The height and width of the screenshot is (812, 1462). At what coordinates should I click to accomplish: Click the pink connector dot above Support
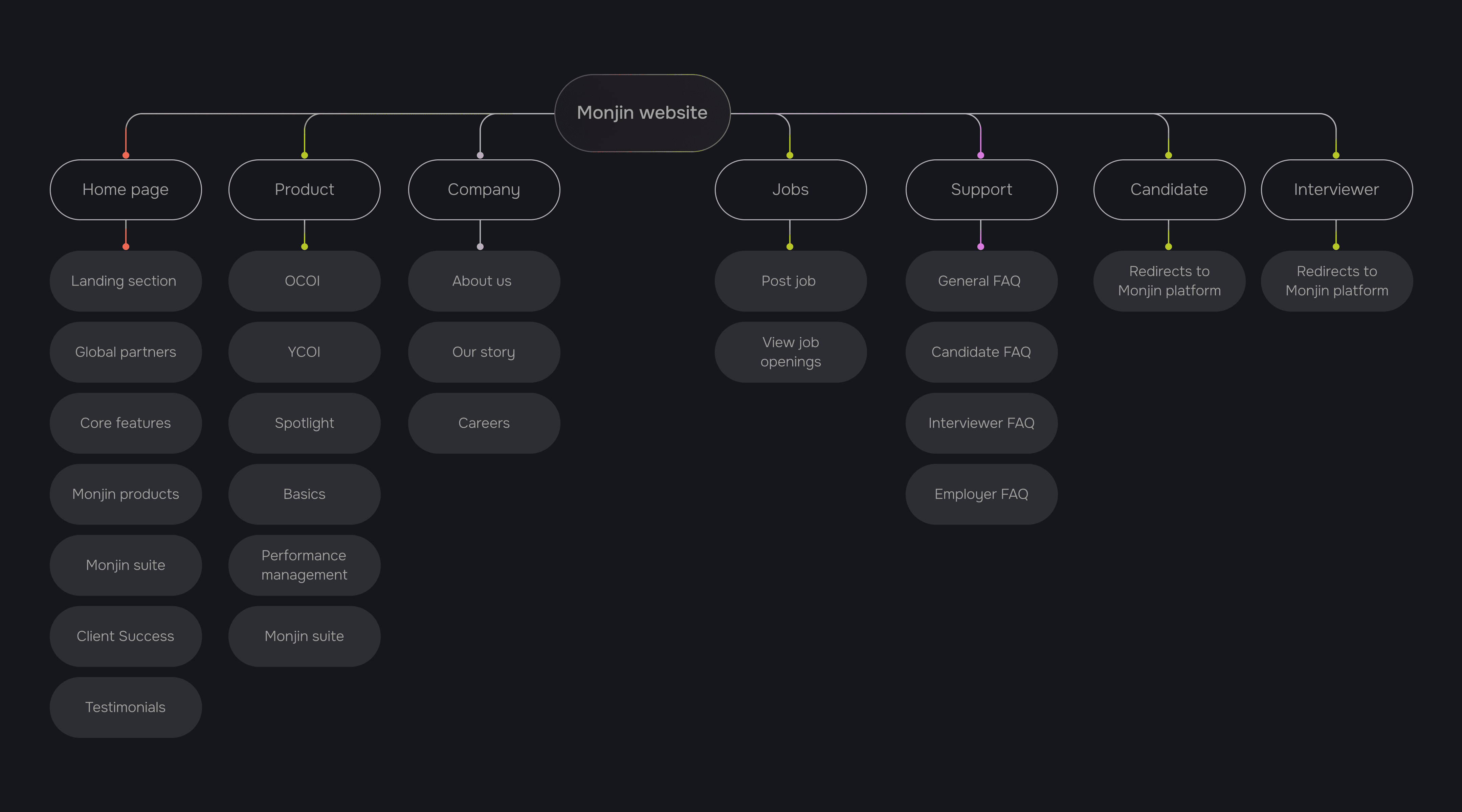click(981, 155)
